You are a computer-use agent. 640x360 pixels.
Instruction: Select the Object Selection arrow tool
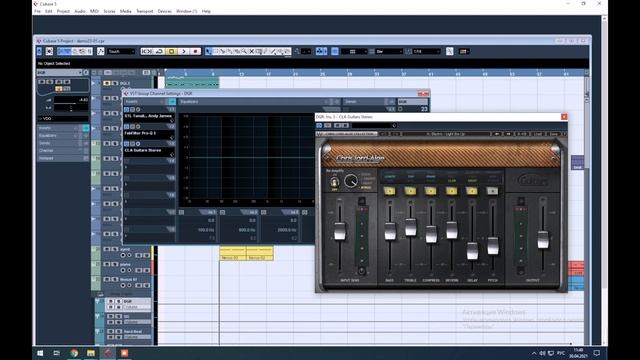(x=208, y=51)
